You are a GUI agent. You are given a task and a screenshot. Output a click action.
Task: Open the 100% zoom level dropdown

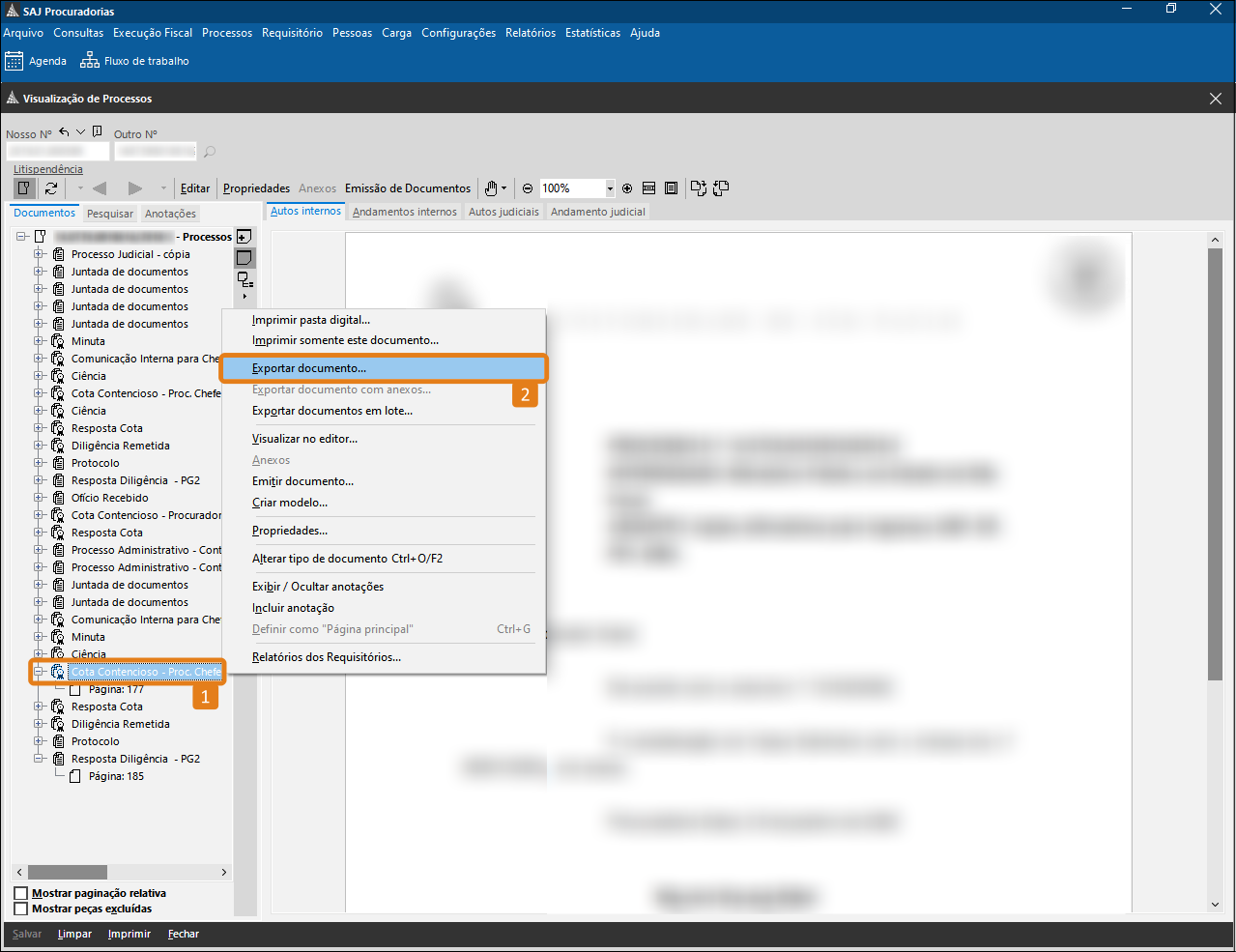pos(610,188)
